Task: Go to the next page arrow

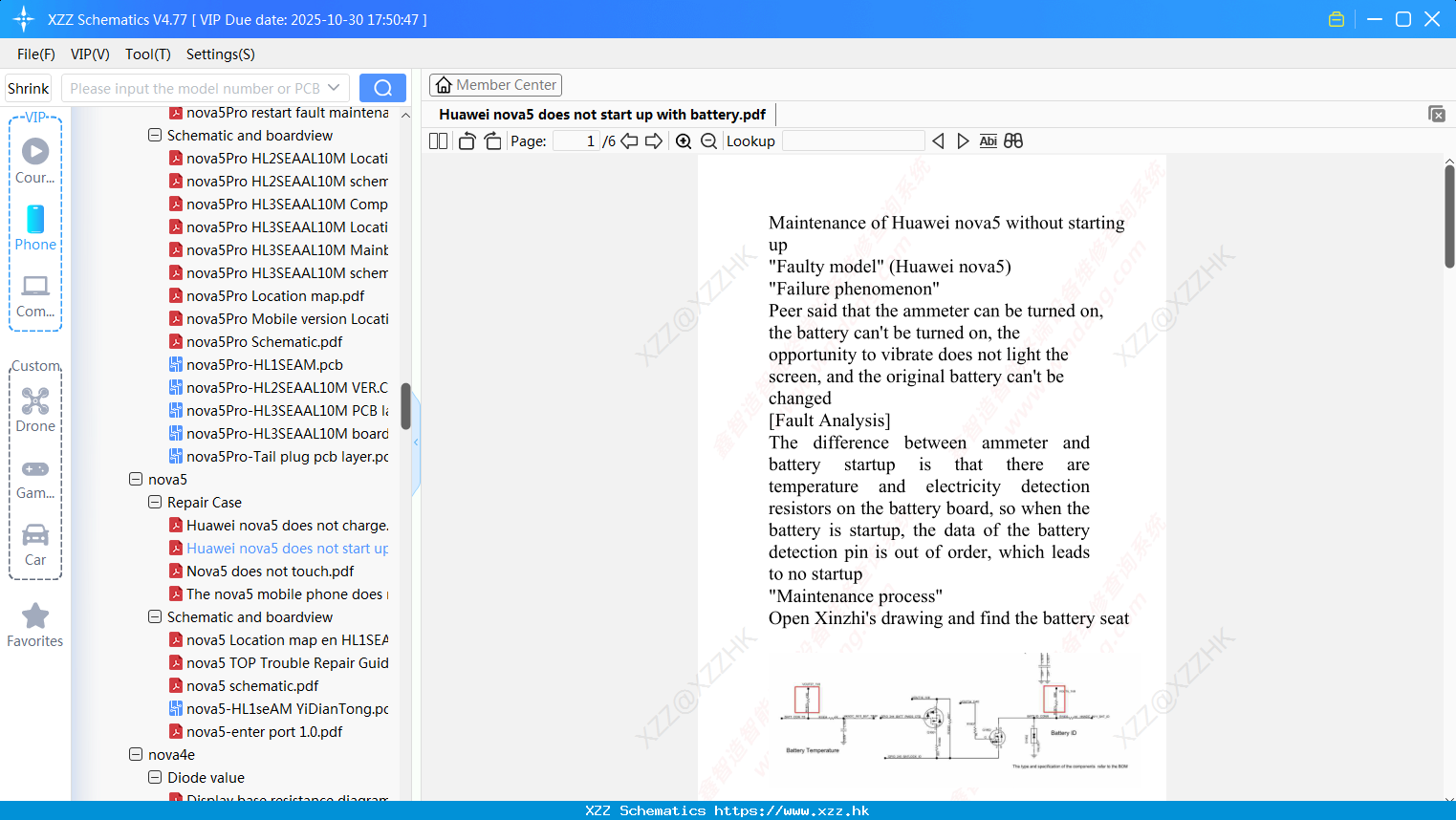Action: pyautogui.click(x=654, y=141)
